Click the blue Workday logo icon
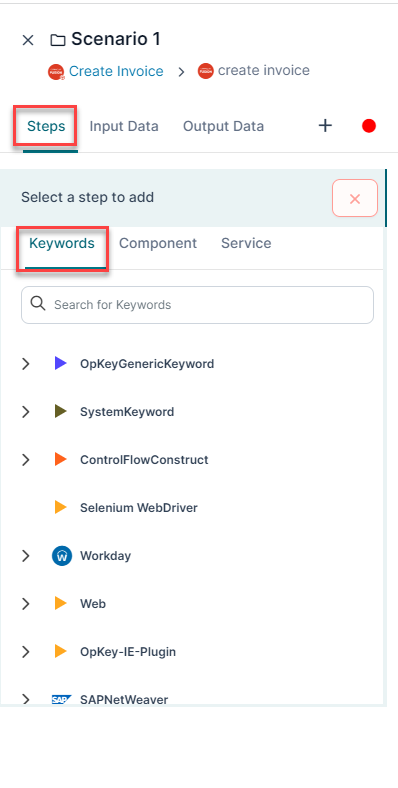 [x=62, y=556]
